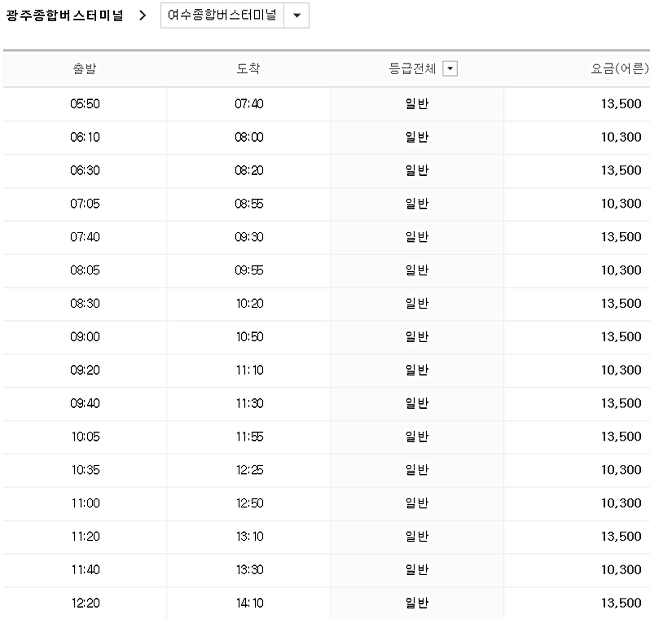Click the 10,300 fare in the 10:35 row
This screenshot has width=650, height=619.
tap(621, 470)
